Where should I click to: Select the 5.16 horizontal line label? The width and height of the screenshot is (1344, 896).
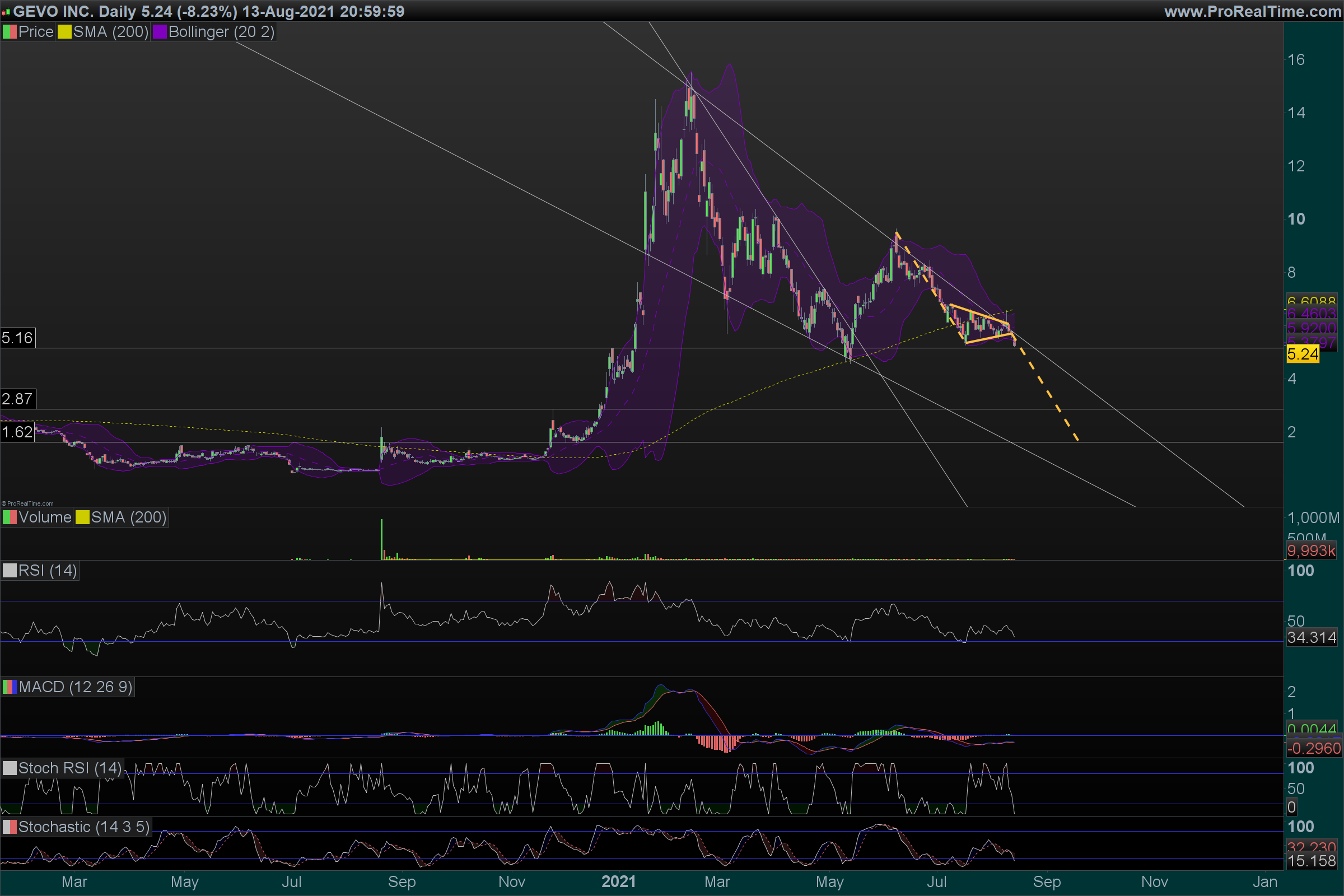point(17,338)
